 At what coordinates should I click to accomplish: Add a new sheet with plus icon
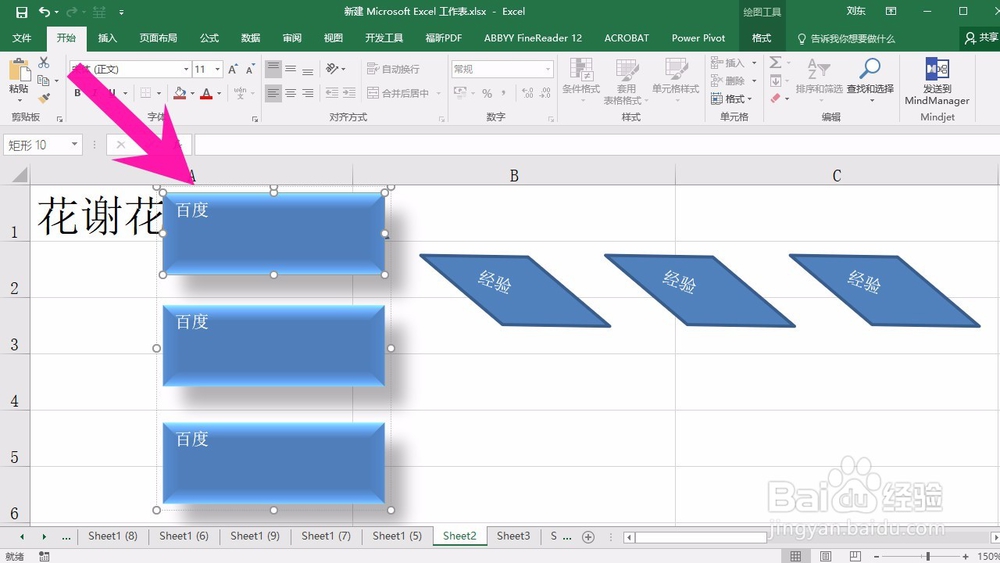click(588, 537)
